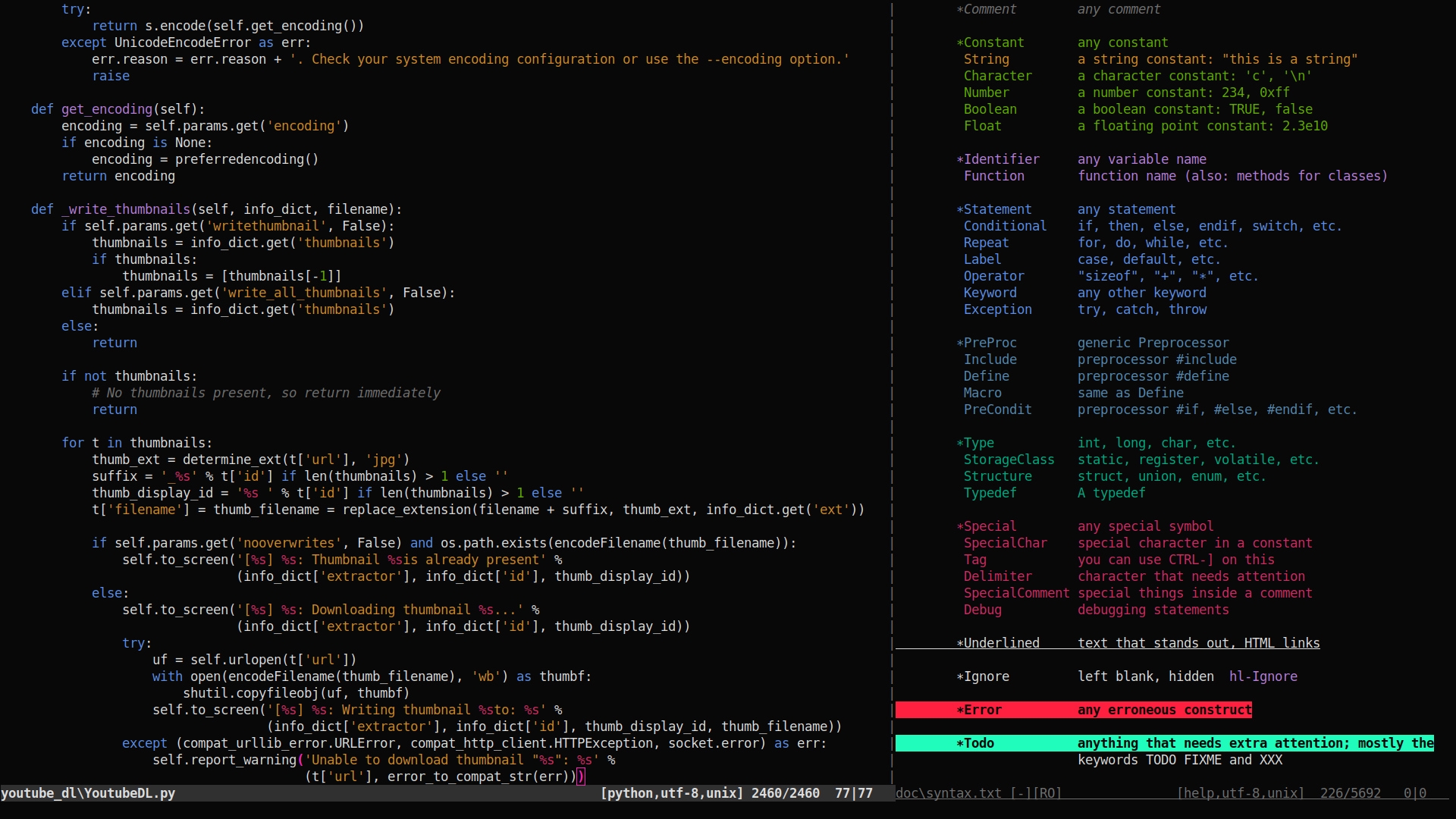Click the '*Statement' group name
This screenshot has width=1456, height=819.
(x=993, y=209)
